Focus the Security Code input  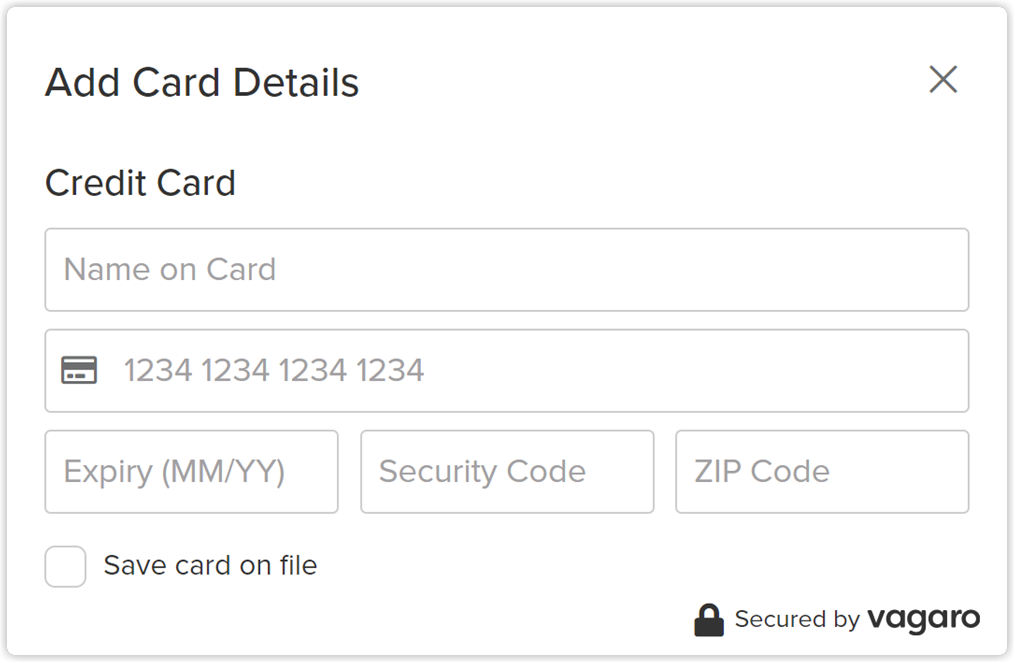point(506,471)
